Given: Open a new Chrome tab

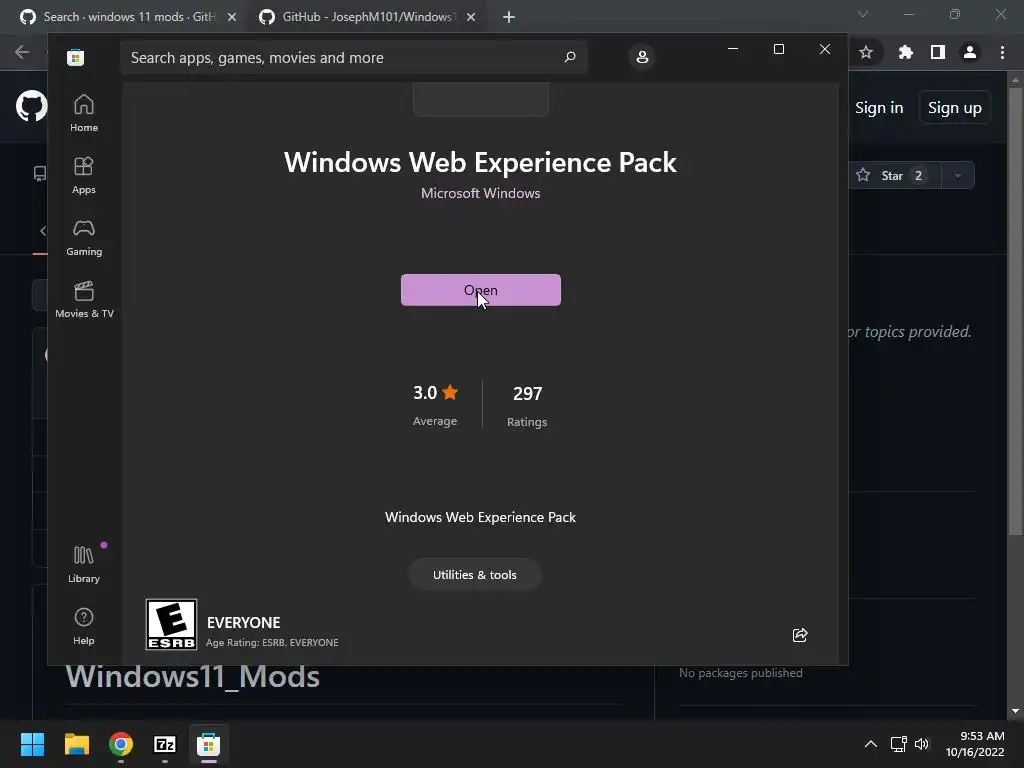Looking at the screenshot, I should (x=509, y=17).
